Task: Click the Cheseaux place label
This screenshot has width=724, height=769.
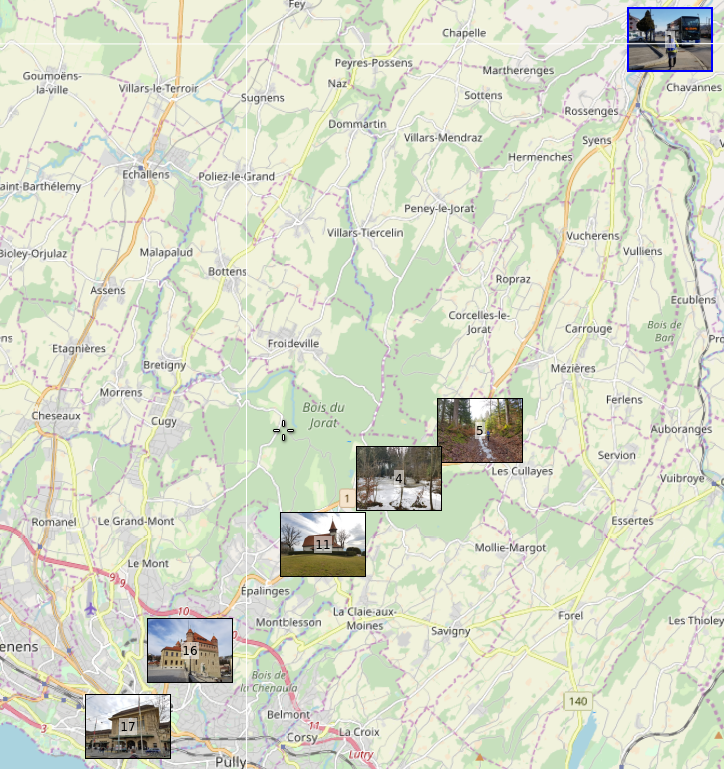Action: (x=56, y=415)
